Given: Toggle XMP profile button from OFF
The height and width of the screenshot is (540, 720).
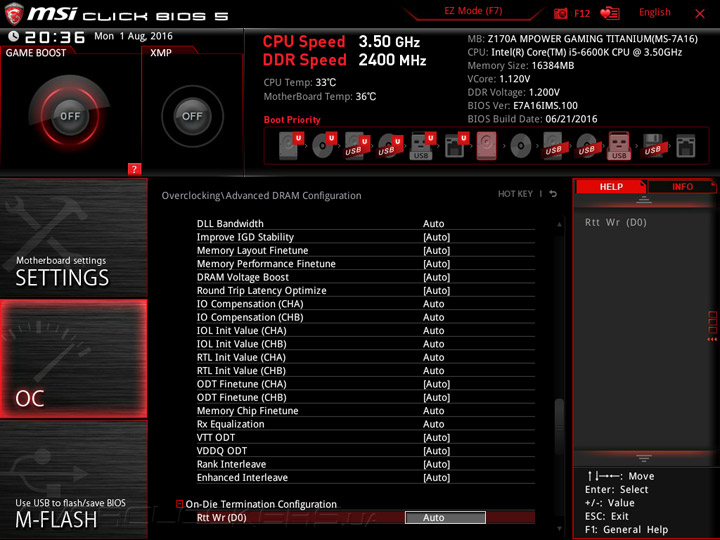Looking at the screenshot, I should (192, 116).
